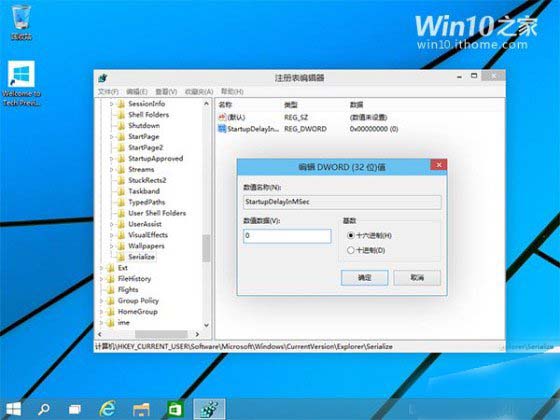
Task: Expand the Streams tree node
Action: point(111,170)
